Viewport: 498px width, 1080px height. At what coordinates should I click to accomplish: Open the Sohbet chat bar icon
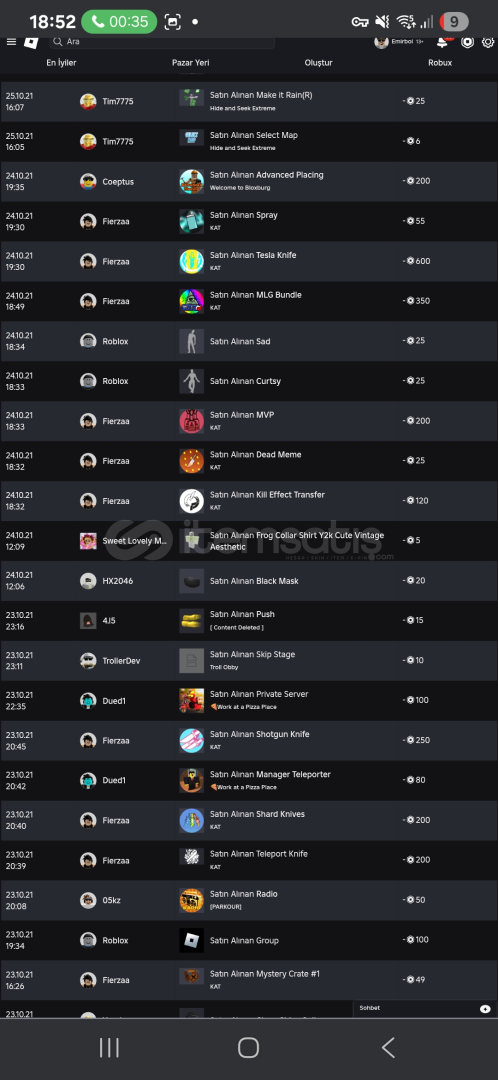(x=485, y=1008)
